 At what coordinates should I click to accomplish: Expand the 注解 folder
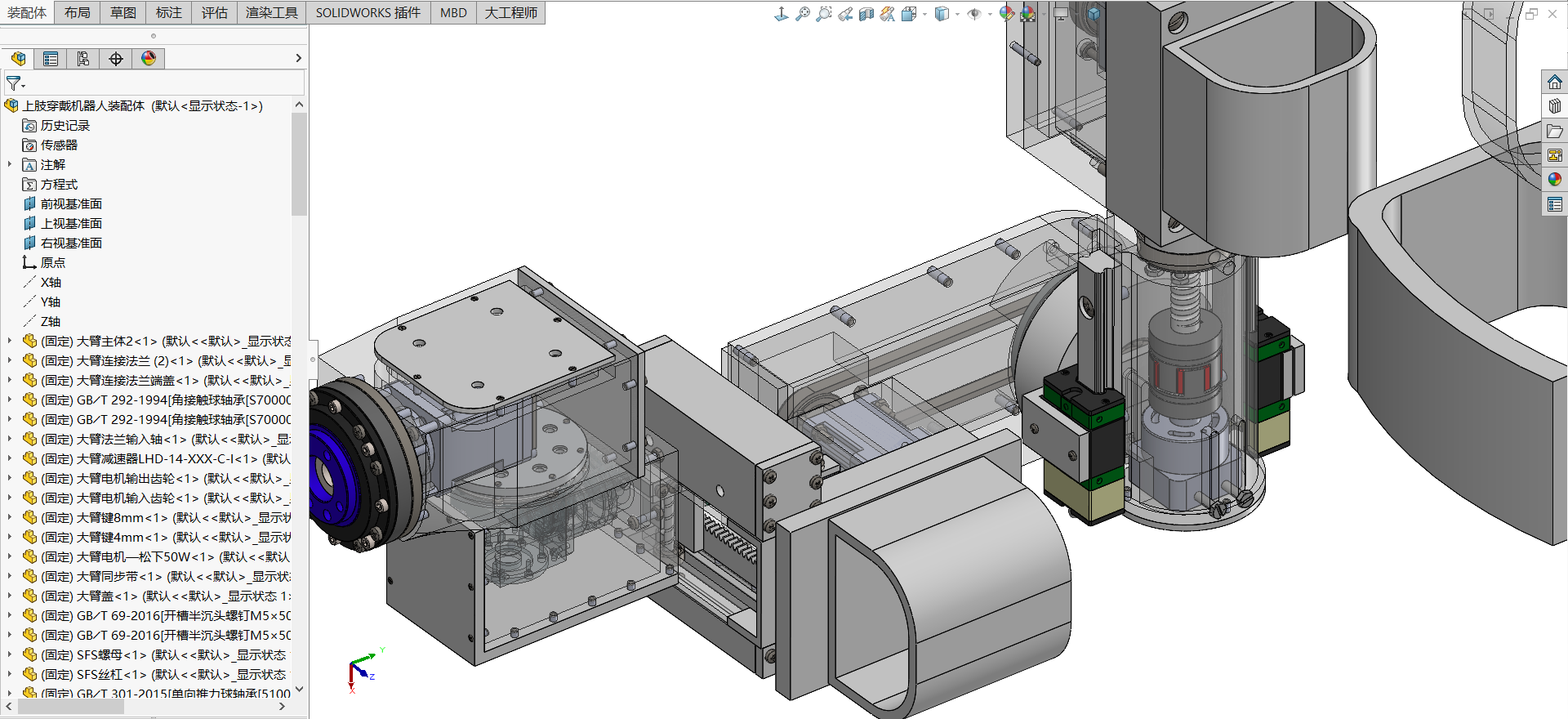coord(10,164)
